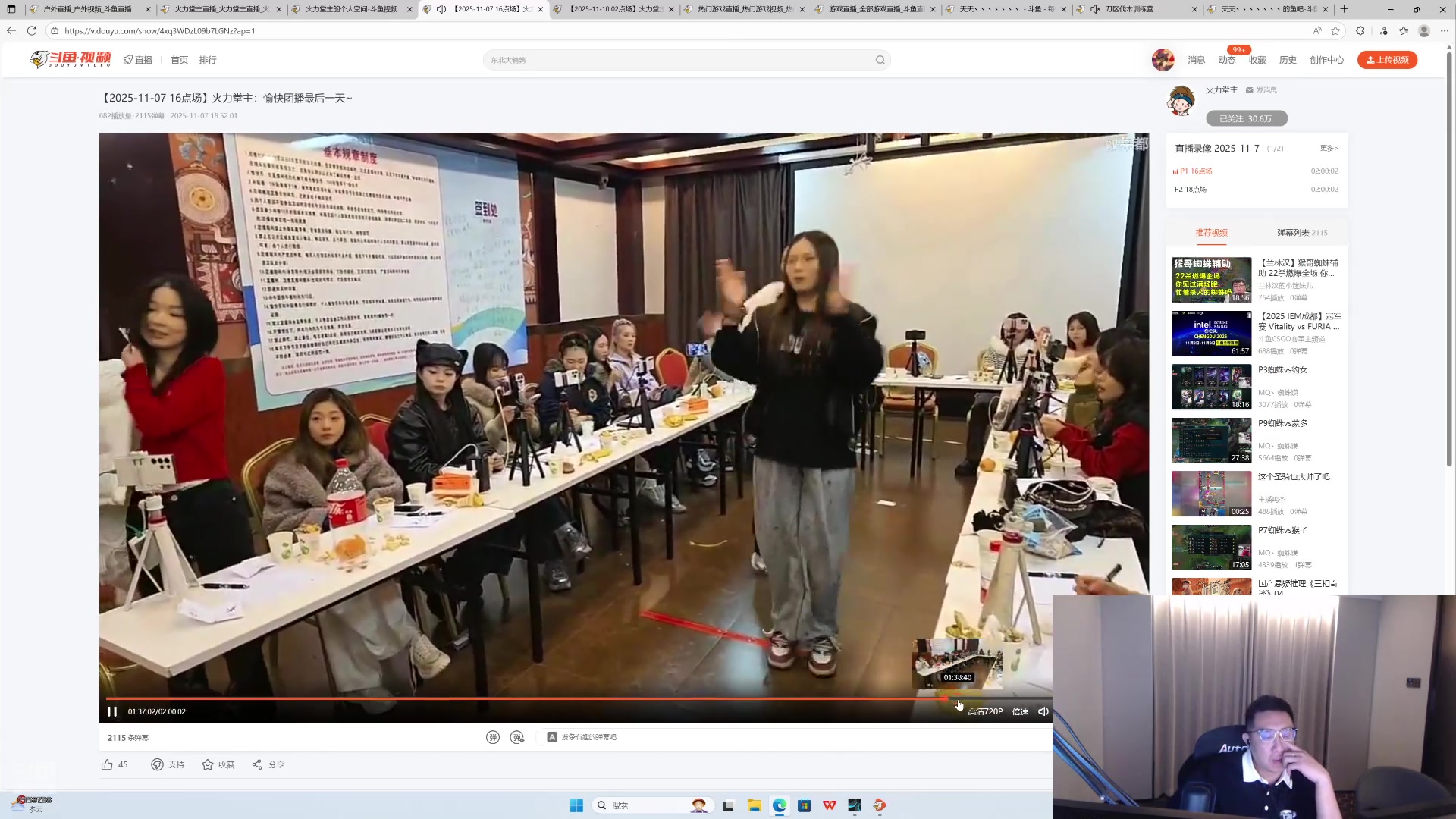The image size is (1456, 819).
Task: Switch to the 弹幕列表 tab
Action: pyautogui.click(x=1296, y=233)
